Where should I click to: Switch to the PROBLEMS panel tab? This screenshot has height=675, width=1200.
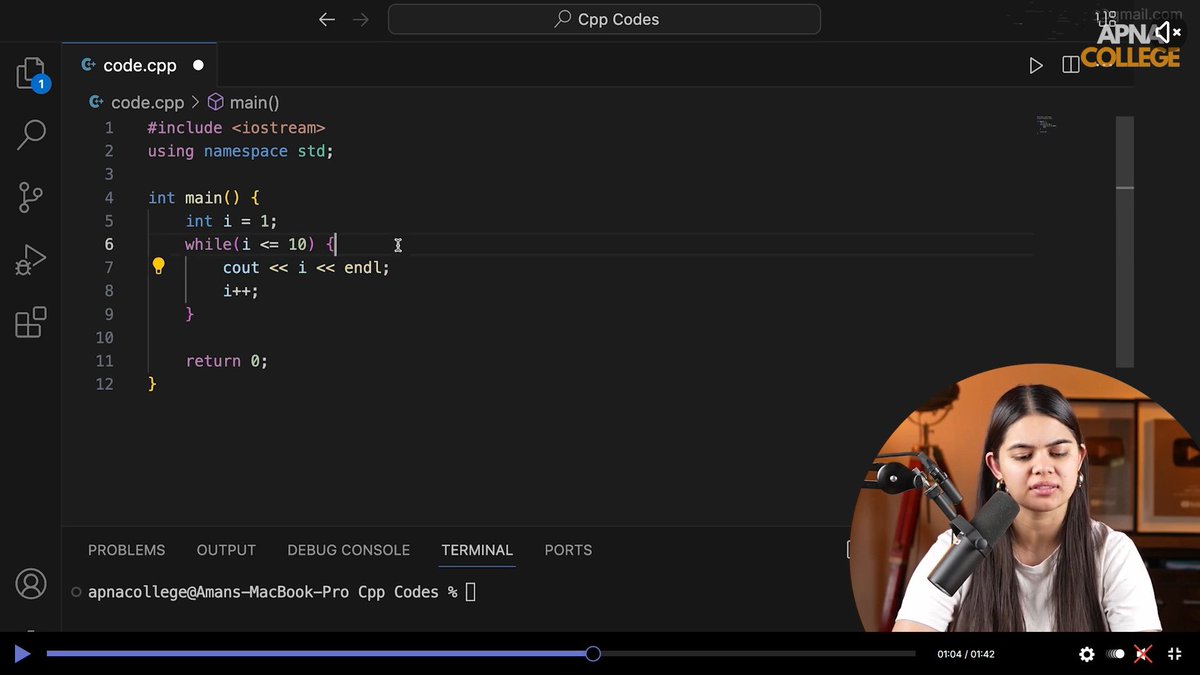[x=126, y=550]
